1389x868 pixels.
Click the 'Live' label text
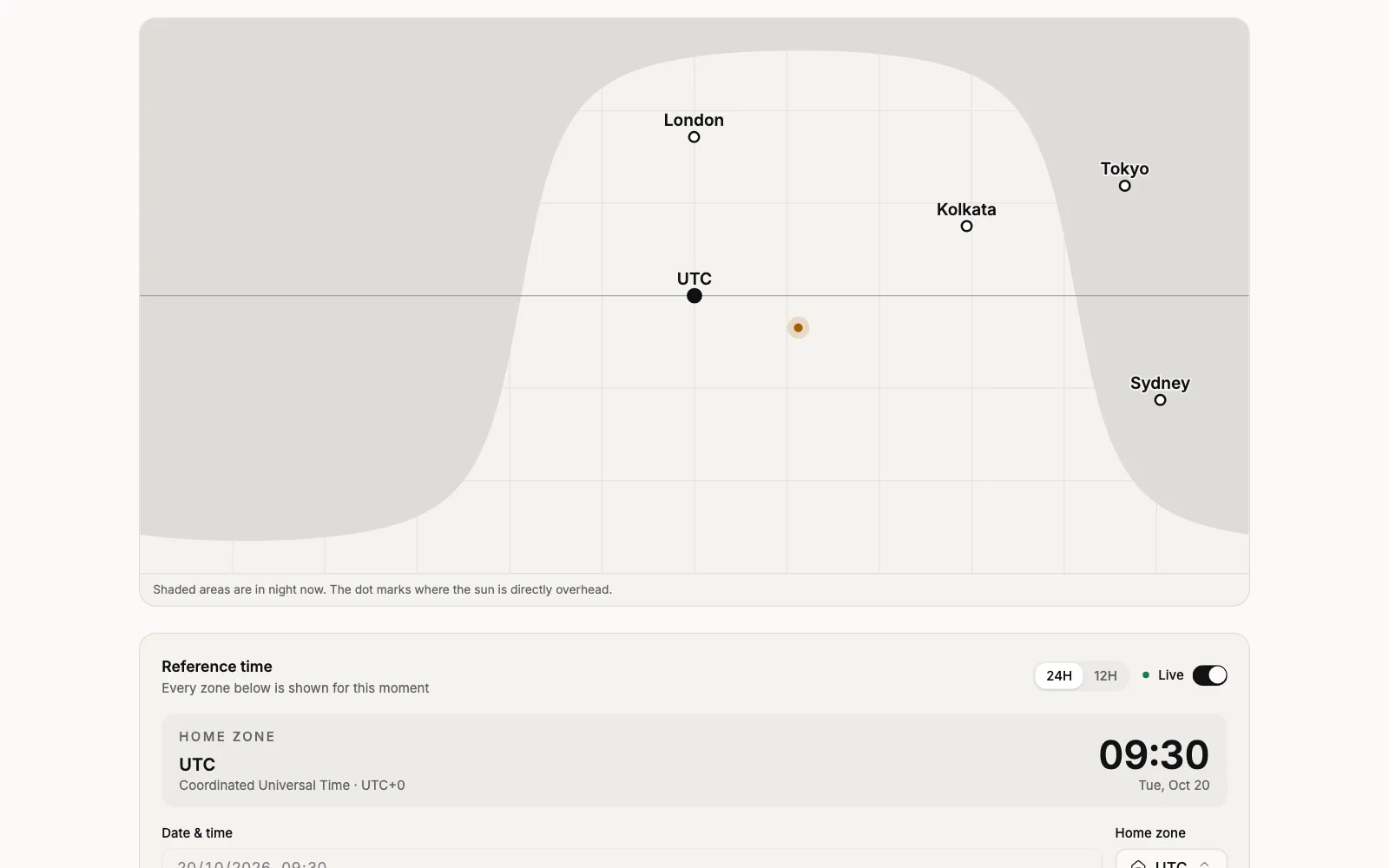(1170, 675)
